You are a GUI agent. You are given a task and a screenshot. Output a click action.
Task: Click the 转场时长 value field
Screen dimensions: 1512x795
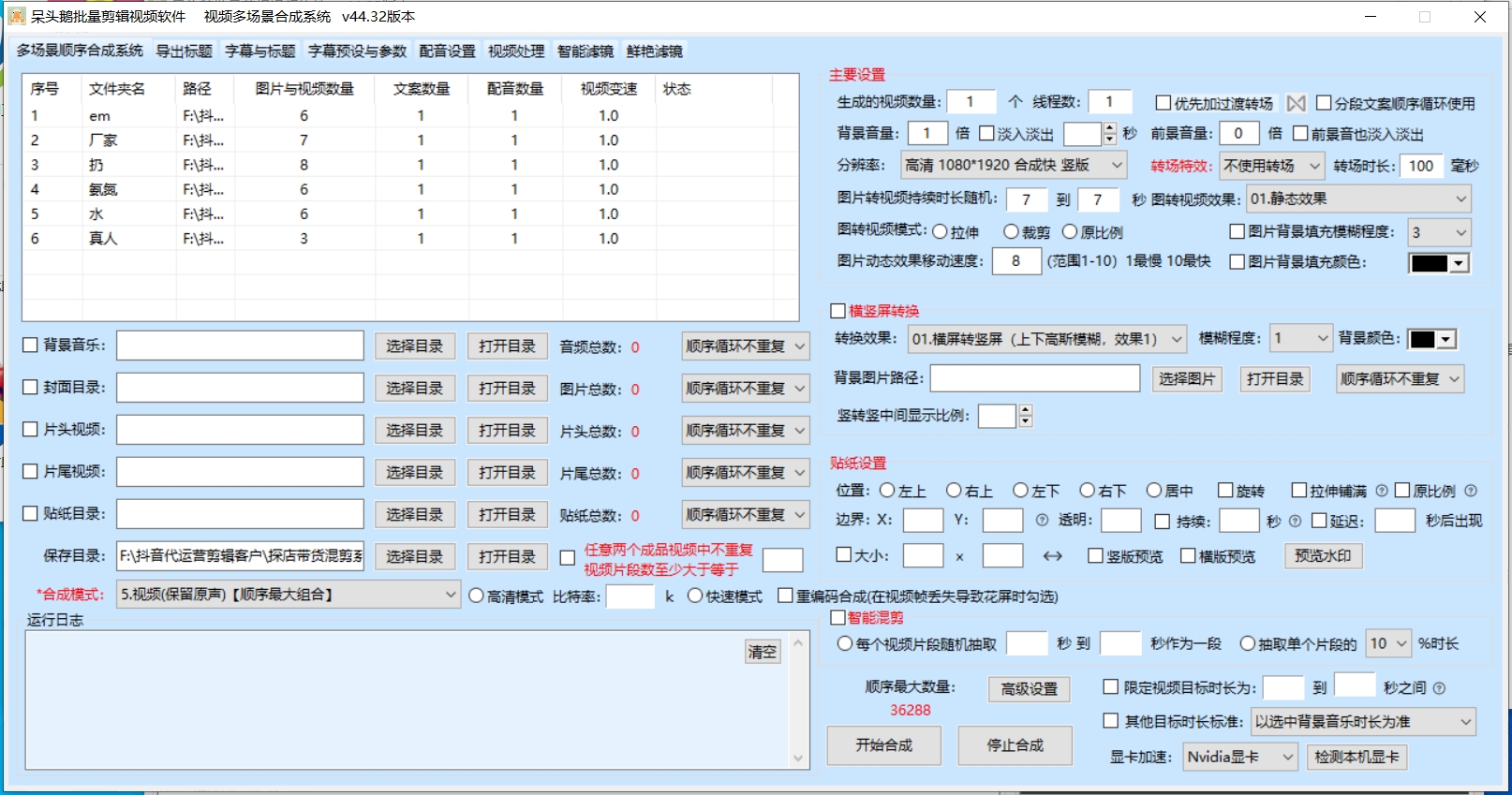click(x=1421, y=166)
